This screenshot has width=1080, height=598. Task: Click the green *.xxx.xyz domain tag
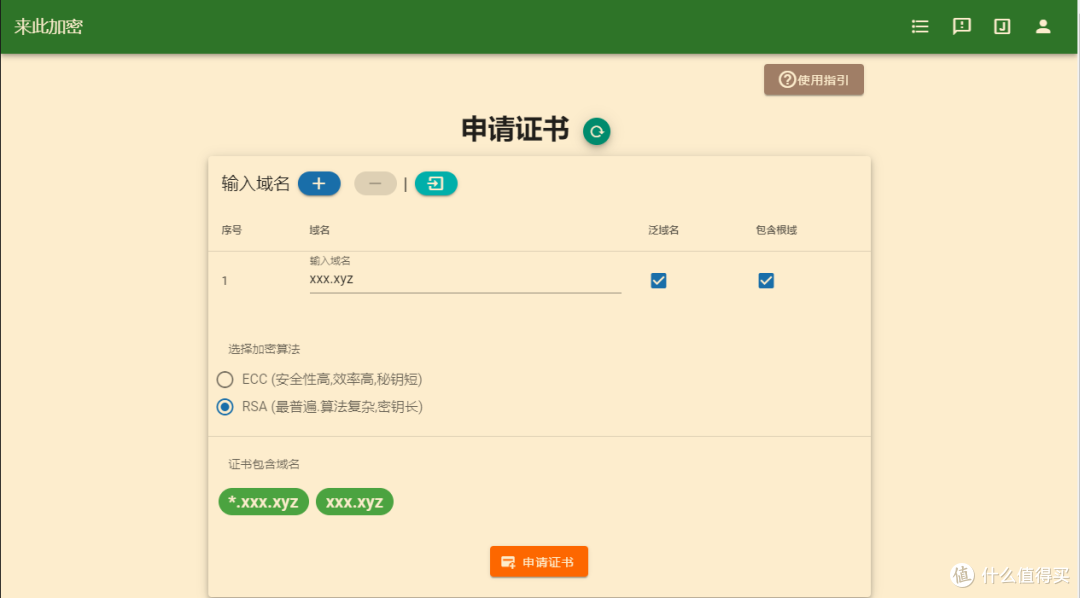[263, 501]
